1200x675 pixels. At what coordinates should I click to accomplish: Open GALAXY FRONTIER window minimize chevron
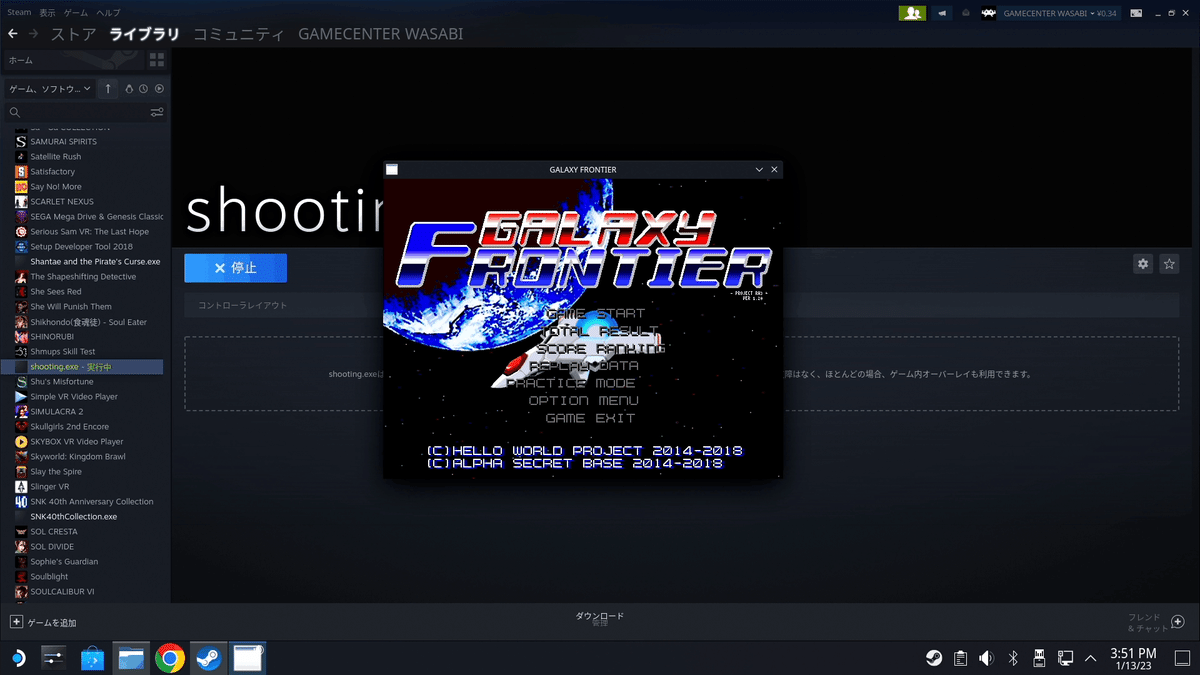(x=759, y=169)
